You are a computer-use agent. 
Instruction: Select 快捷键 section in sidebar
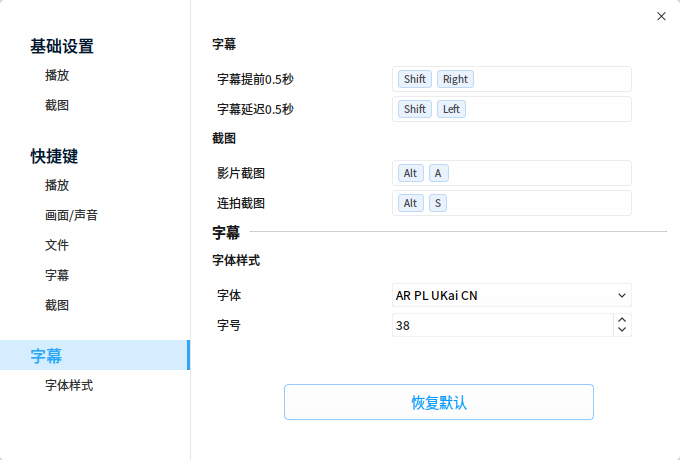coord(54,156)
